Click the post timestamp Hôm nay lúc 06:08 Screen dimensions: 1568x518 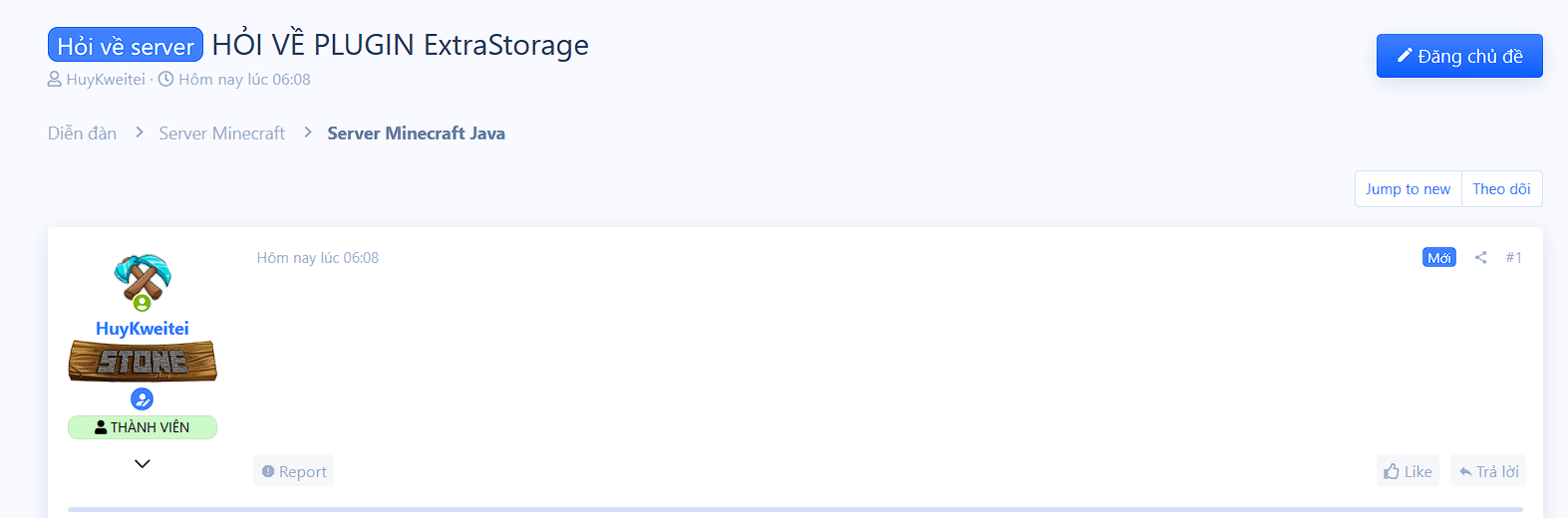point(318,258)
